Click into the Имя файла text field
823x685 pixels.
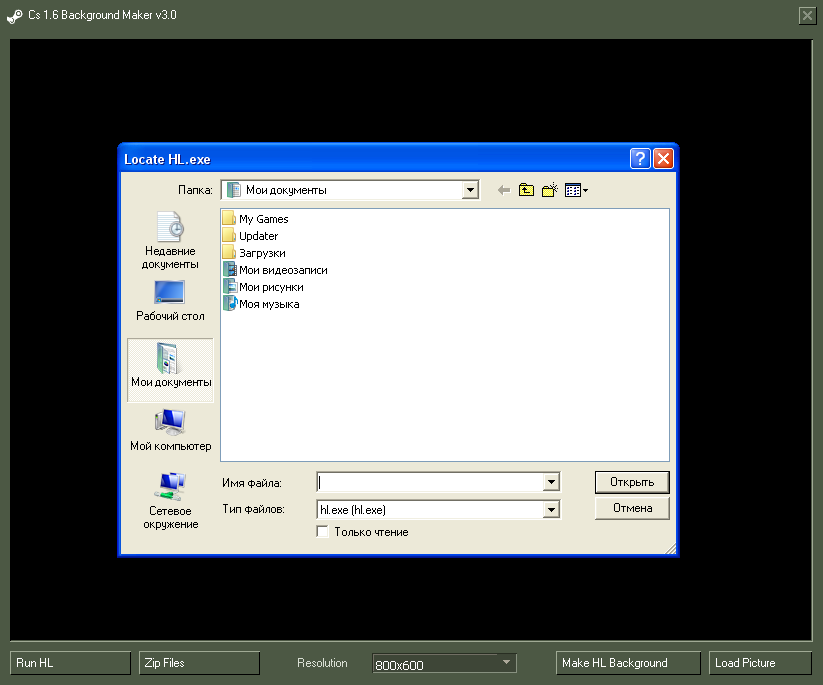(x=430, y=482)
